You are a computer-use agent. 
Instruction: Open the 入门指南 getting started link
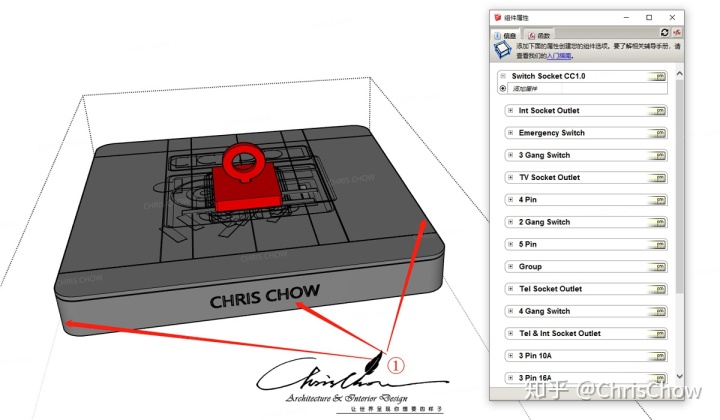tap(559, 56)
